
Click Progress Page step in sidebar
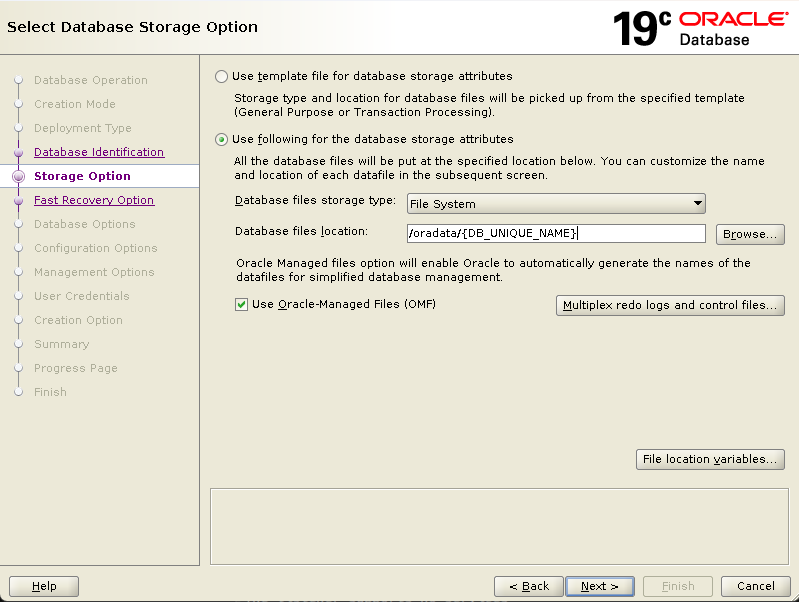(76, 368)
